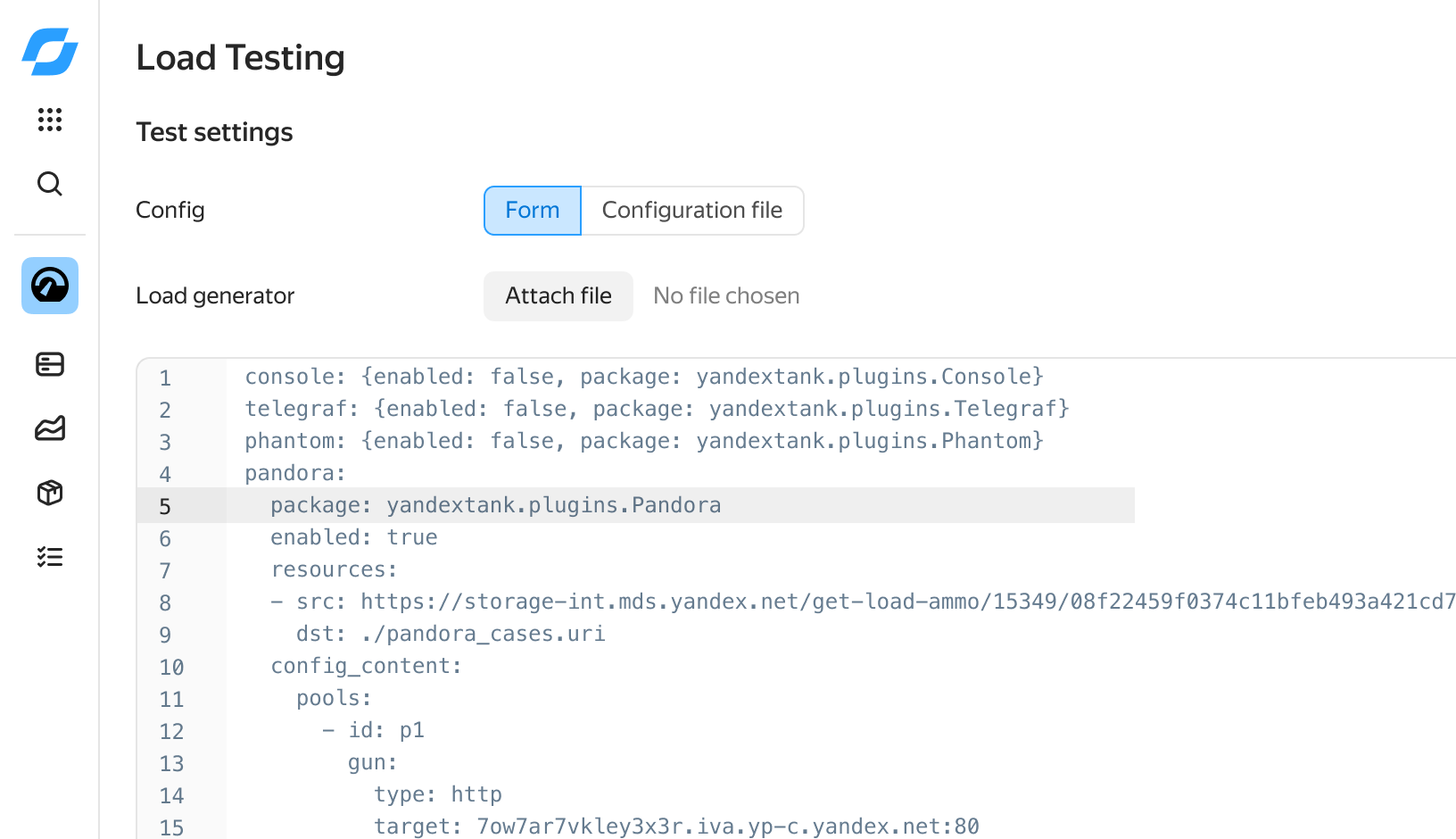Click the search magnifier icon
The height and width of the screenshot is (839, 1456).
[50, 184]
